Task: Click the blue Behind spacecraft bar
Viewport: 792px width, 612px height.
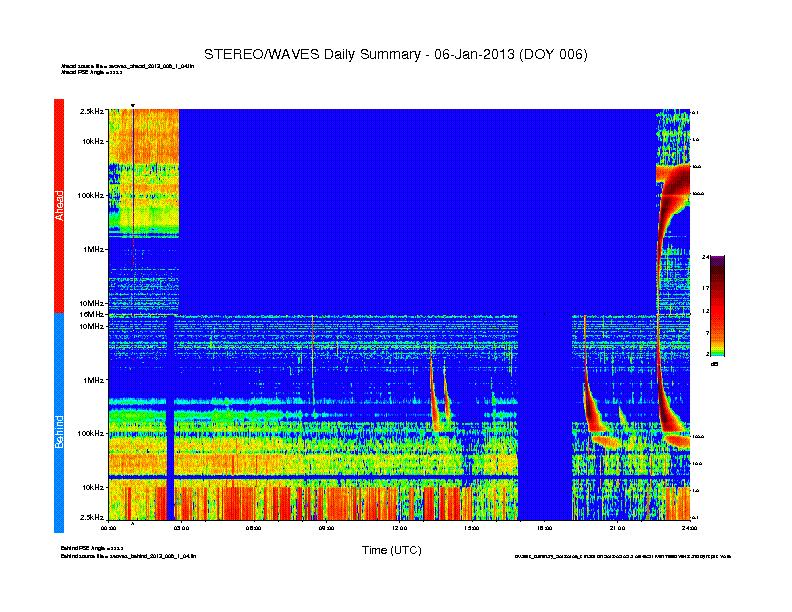Action: [59, 423]
